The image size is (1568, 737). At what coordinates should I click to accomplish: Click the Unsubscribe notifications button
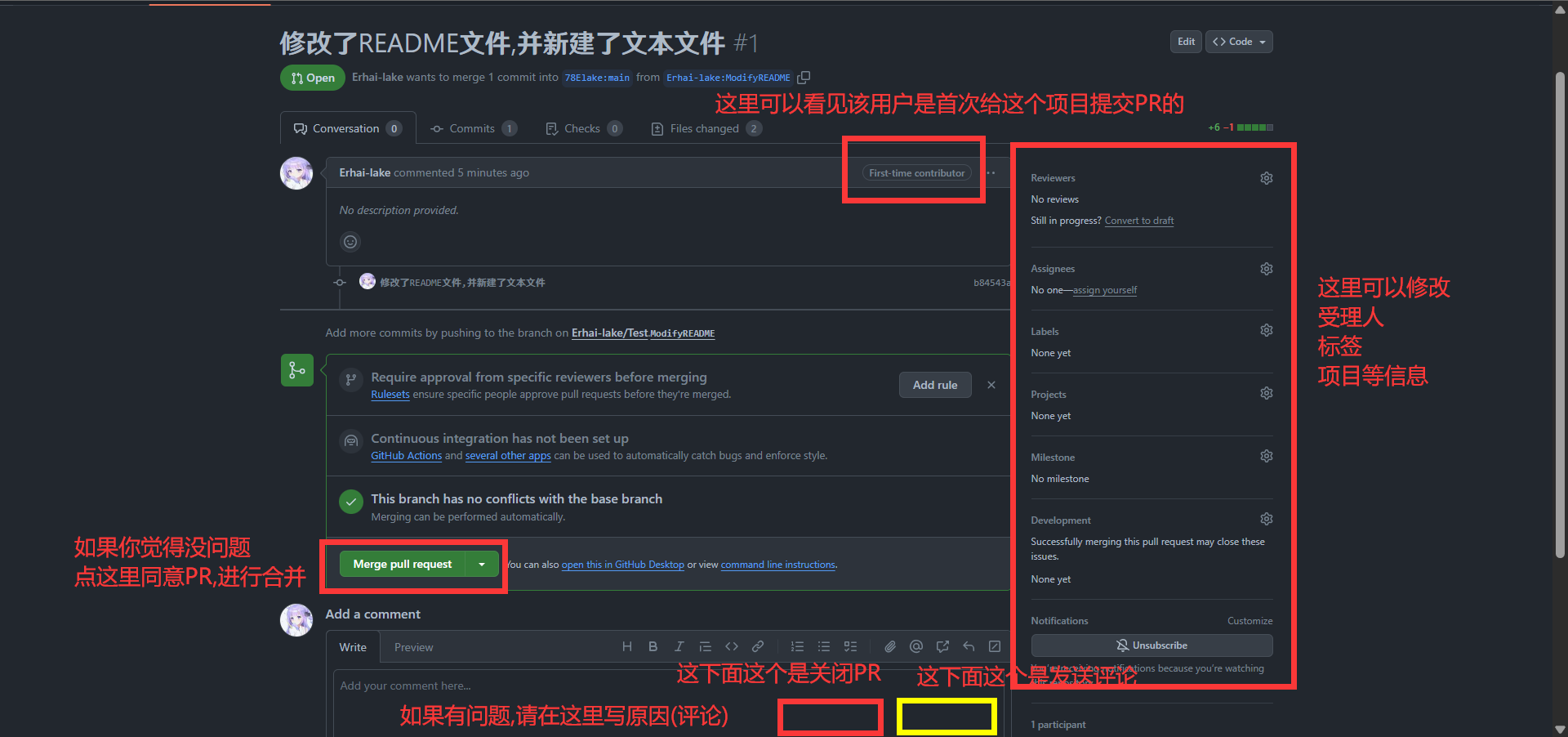1151,645
